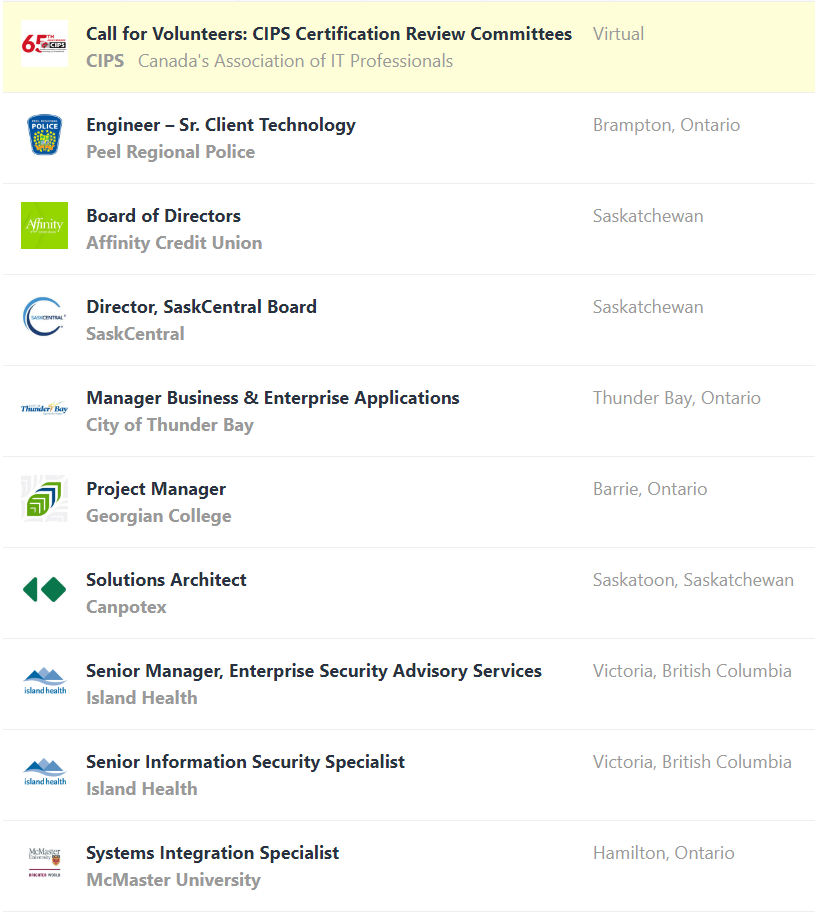Viewport: 815px width, 920px height.
Task: Click the Thunder Bay, Ontario location
Action: pos(677,398)
